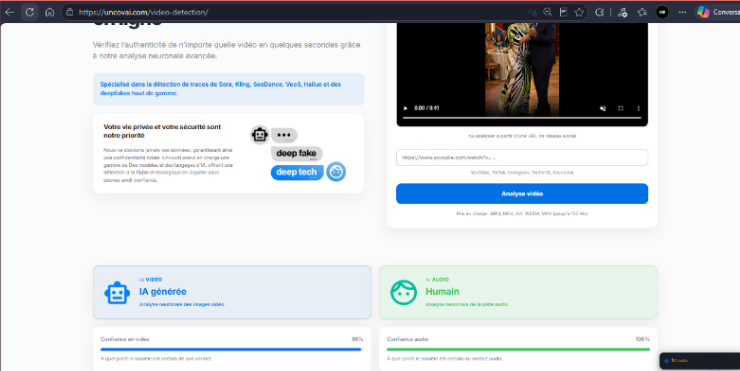Open the browser extensions puzzle icon
This screenshot has width=740, height=371.
(x=599, y=12)
